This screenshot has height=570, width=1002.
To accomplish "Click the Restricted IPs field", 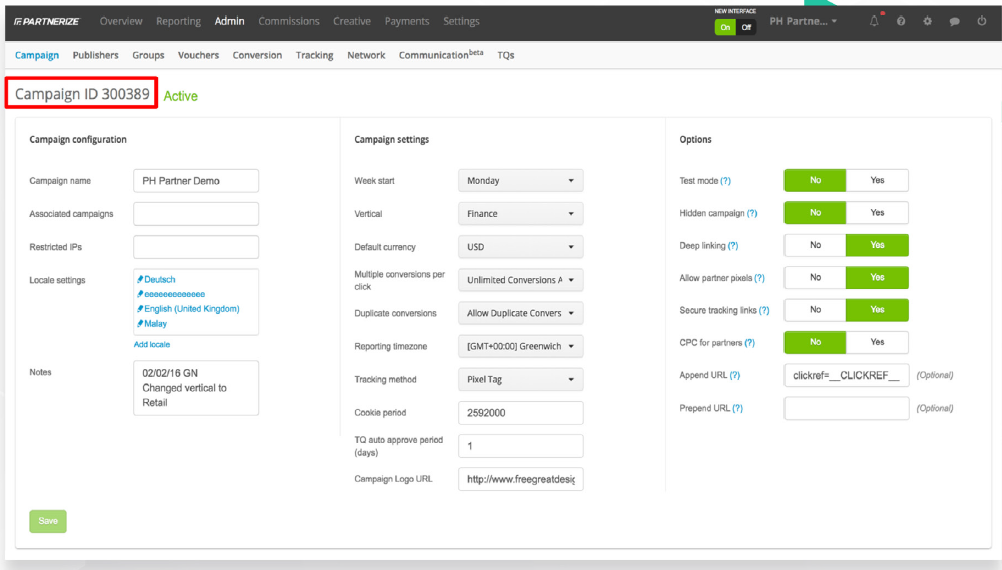I will pyautogui.click(x=196, y=247).
